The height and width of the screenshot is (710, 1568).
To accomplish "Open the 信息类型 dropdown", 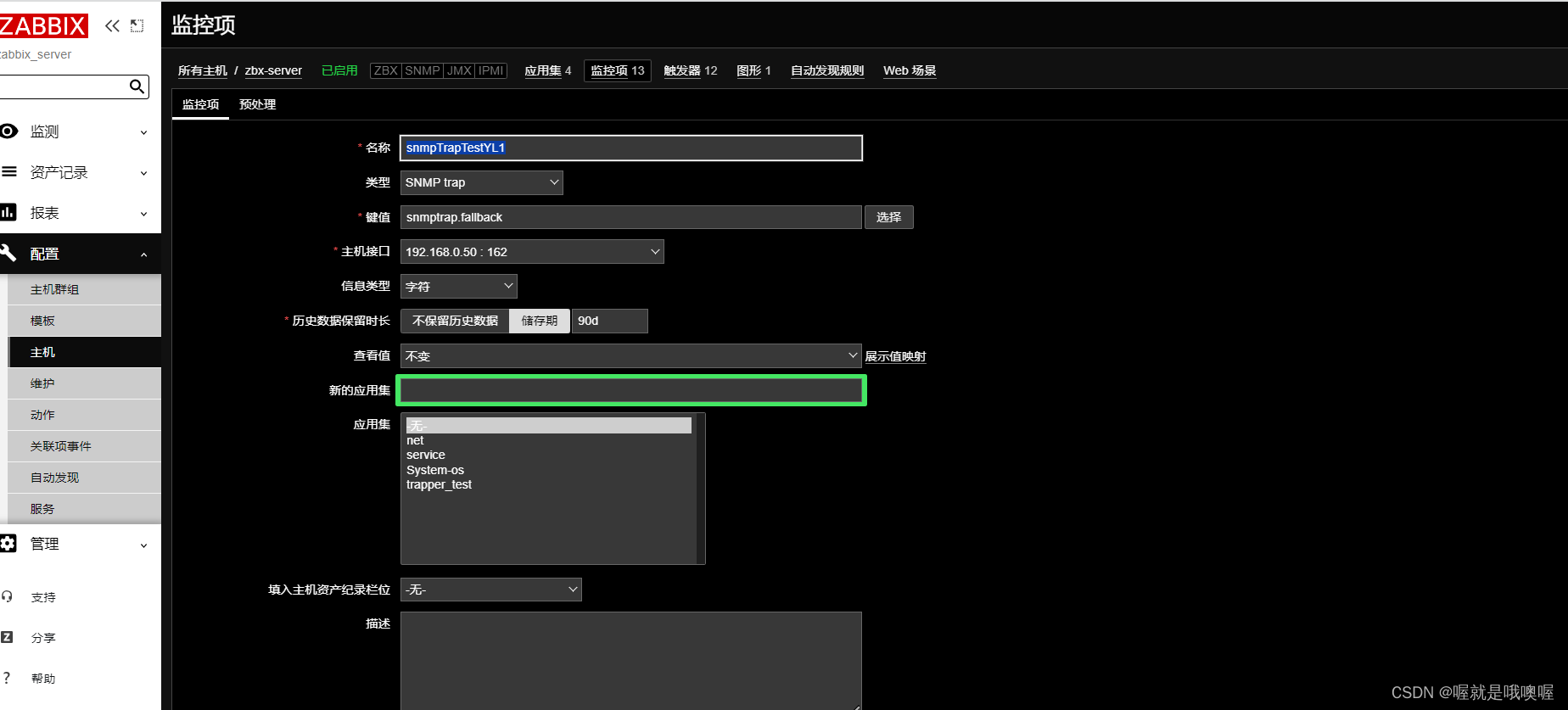I will 458,287.
